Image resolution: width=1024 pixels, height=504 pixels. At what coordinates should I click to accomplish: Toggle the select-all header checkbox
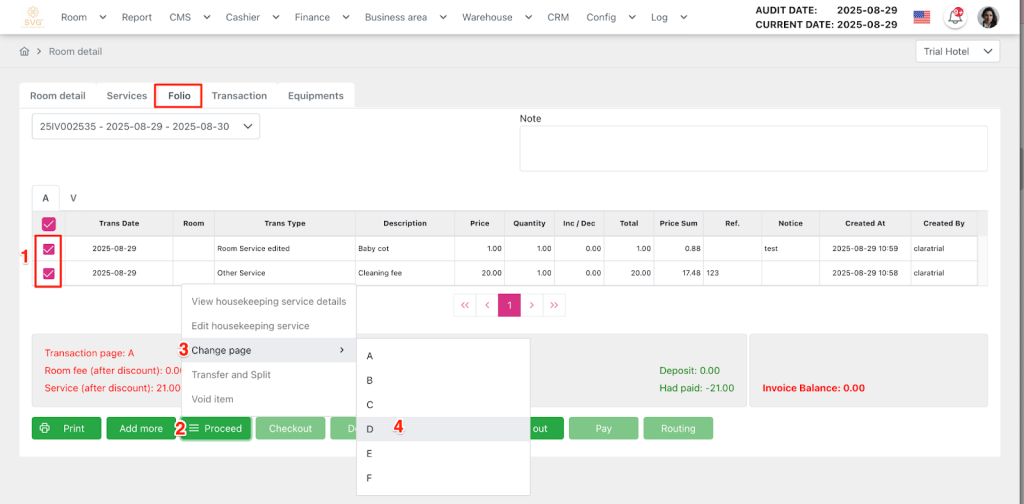tap(48, 224)
